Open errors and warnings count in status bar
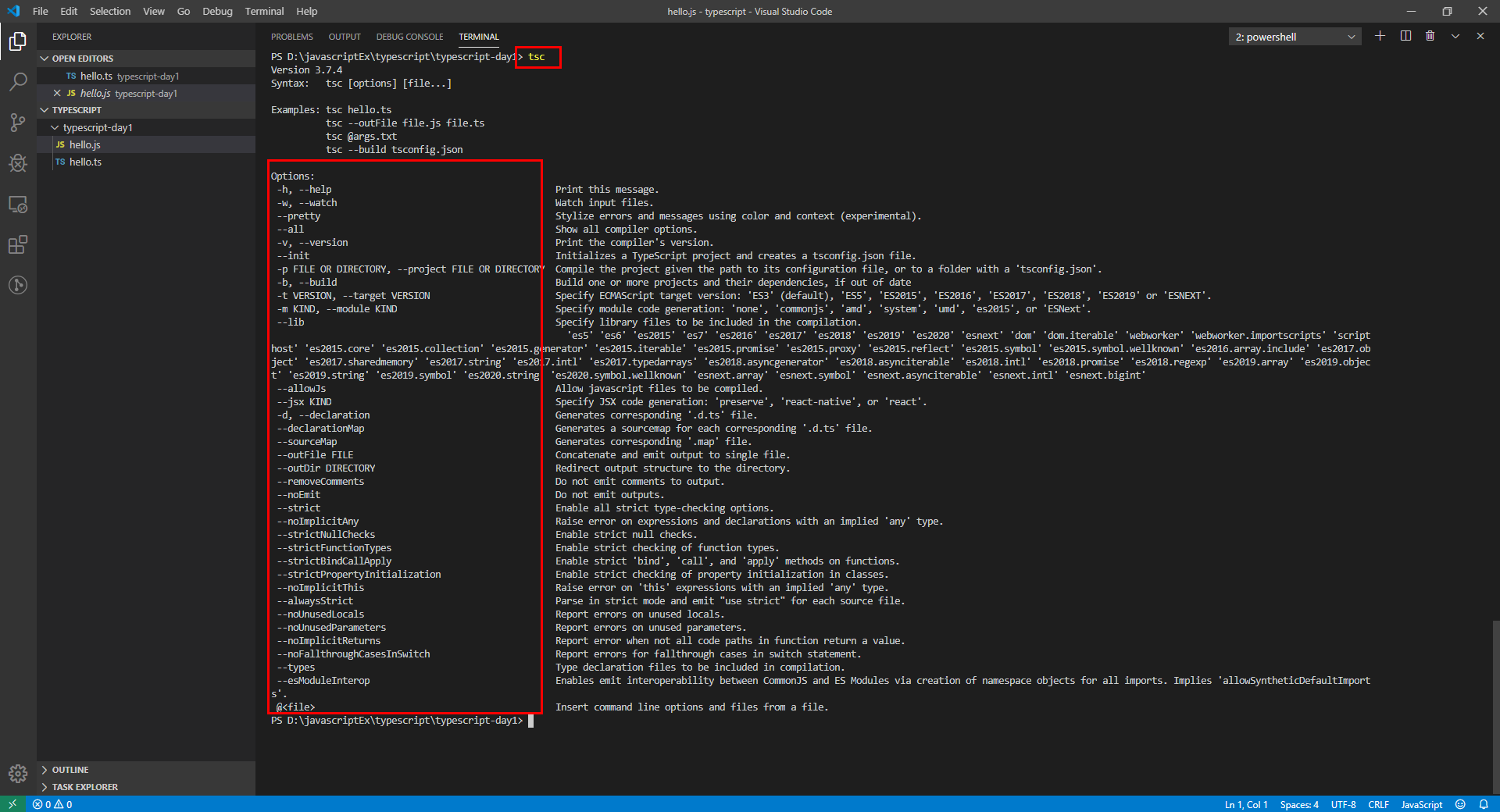The width and height of the screenshot is (1500, 812). [x=52, y=804]
